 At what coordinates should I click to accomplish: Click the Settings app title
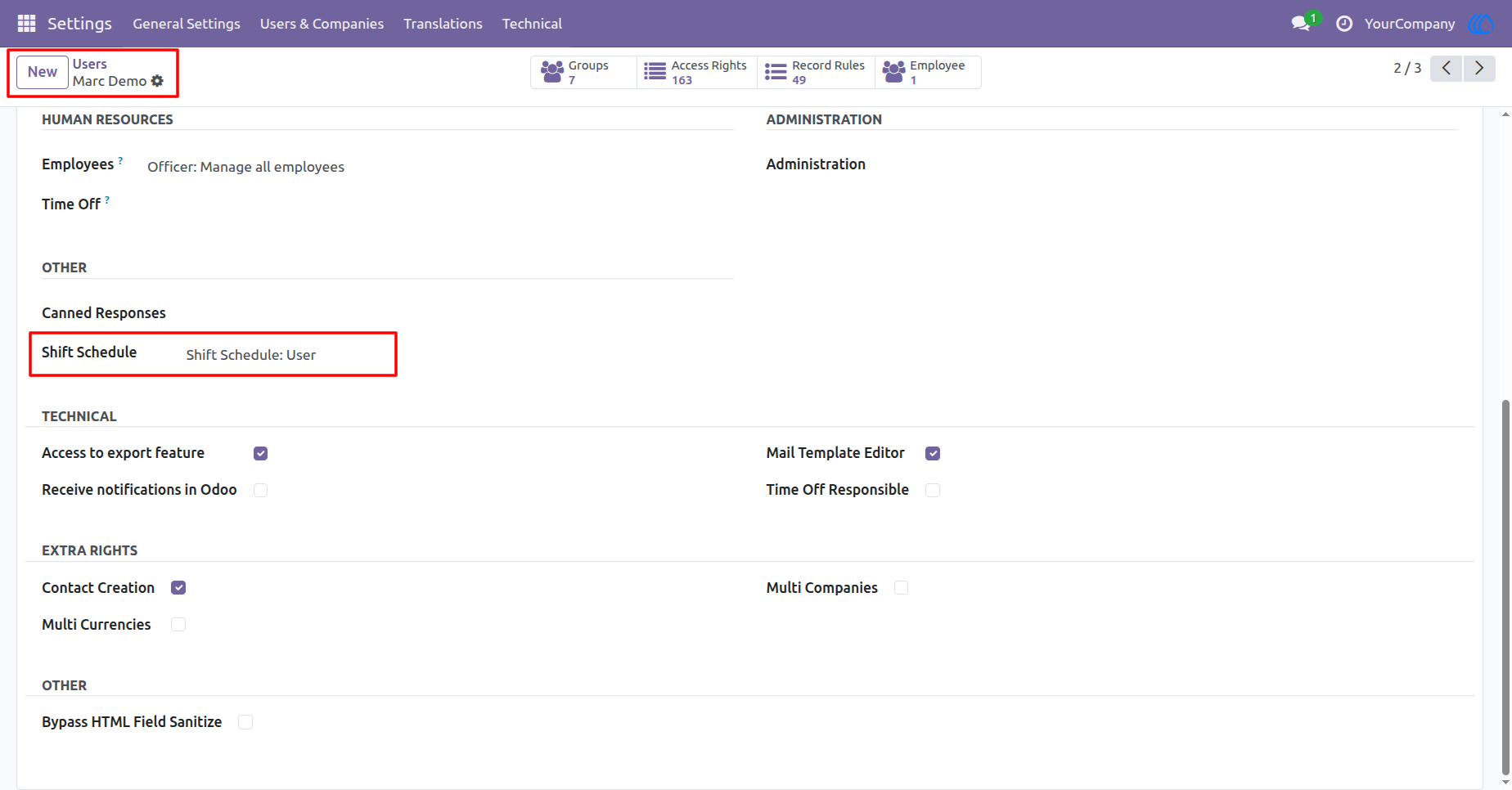pos(79,24)
